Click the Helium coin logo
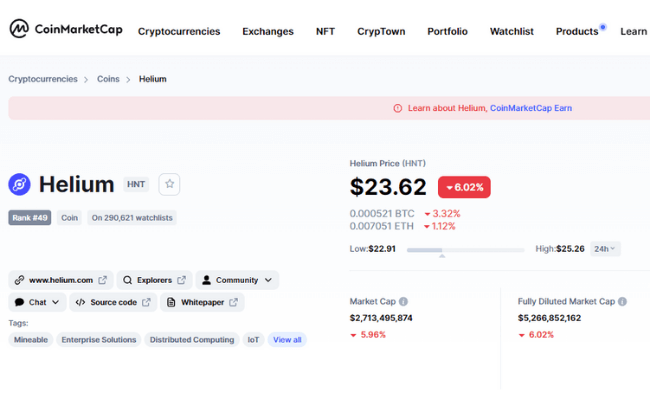The image size is (650, 400). (x=19, y=184)
